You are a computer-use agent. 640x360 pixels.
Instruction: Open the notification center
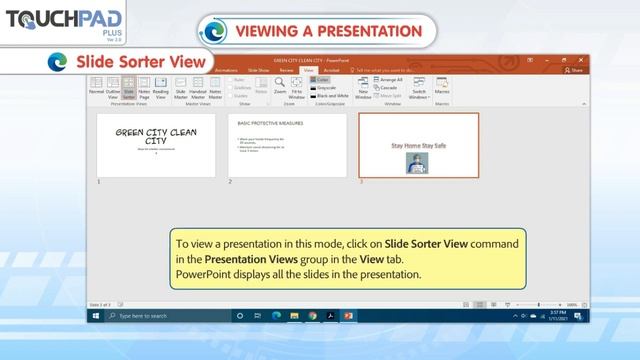point(578,316)
